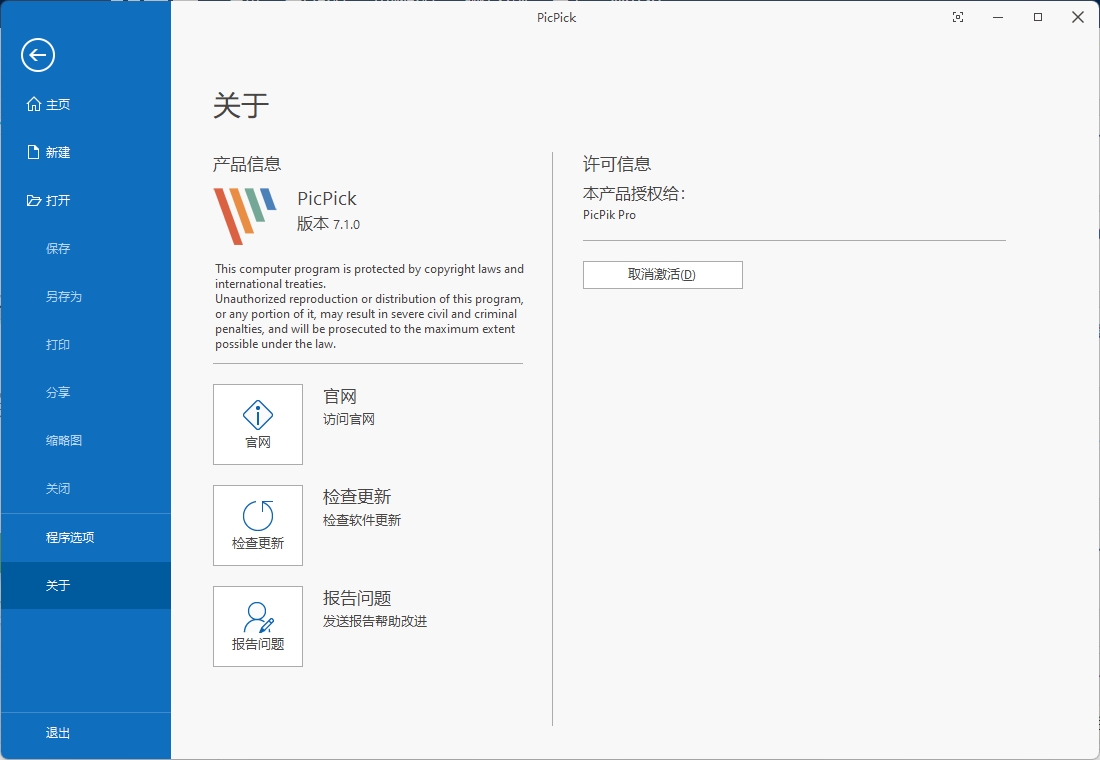Choose 另存为 save as option
Screen dimensions: 1100x760
click(63, 297)
